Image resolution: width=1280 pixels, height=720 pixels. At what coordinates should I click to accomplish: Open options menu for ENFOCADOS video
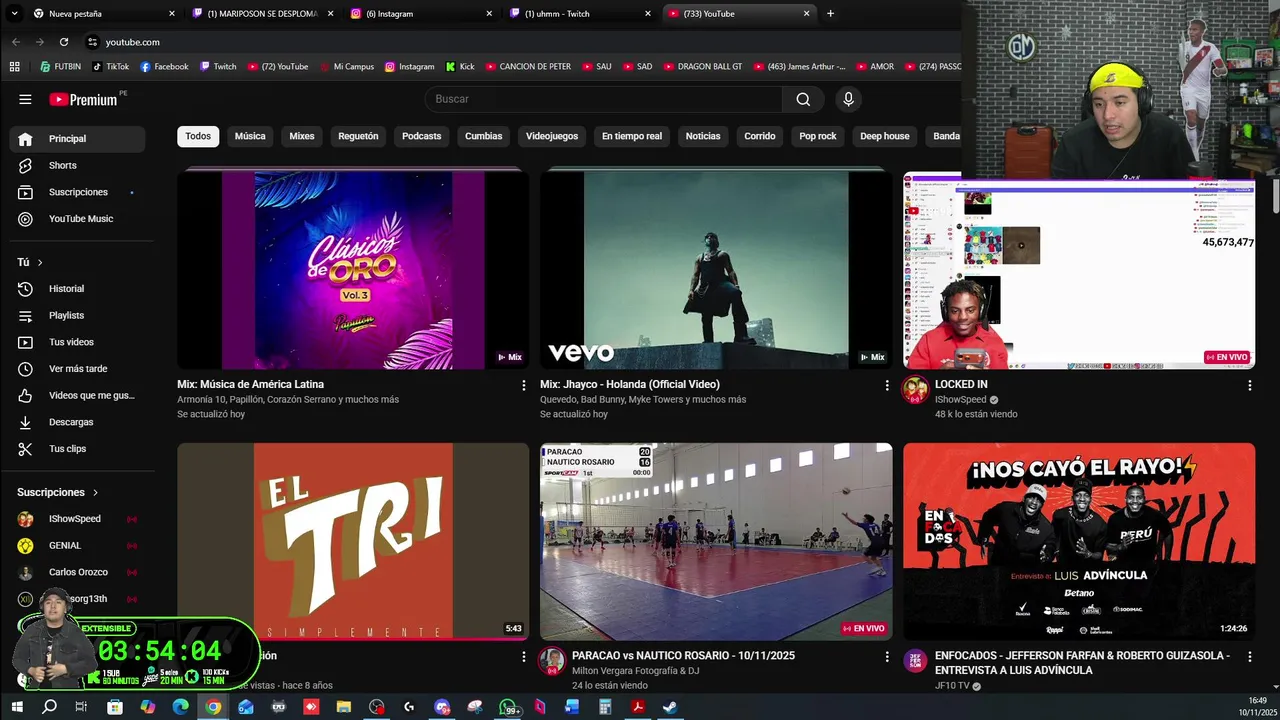tap(1249, 657)
